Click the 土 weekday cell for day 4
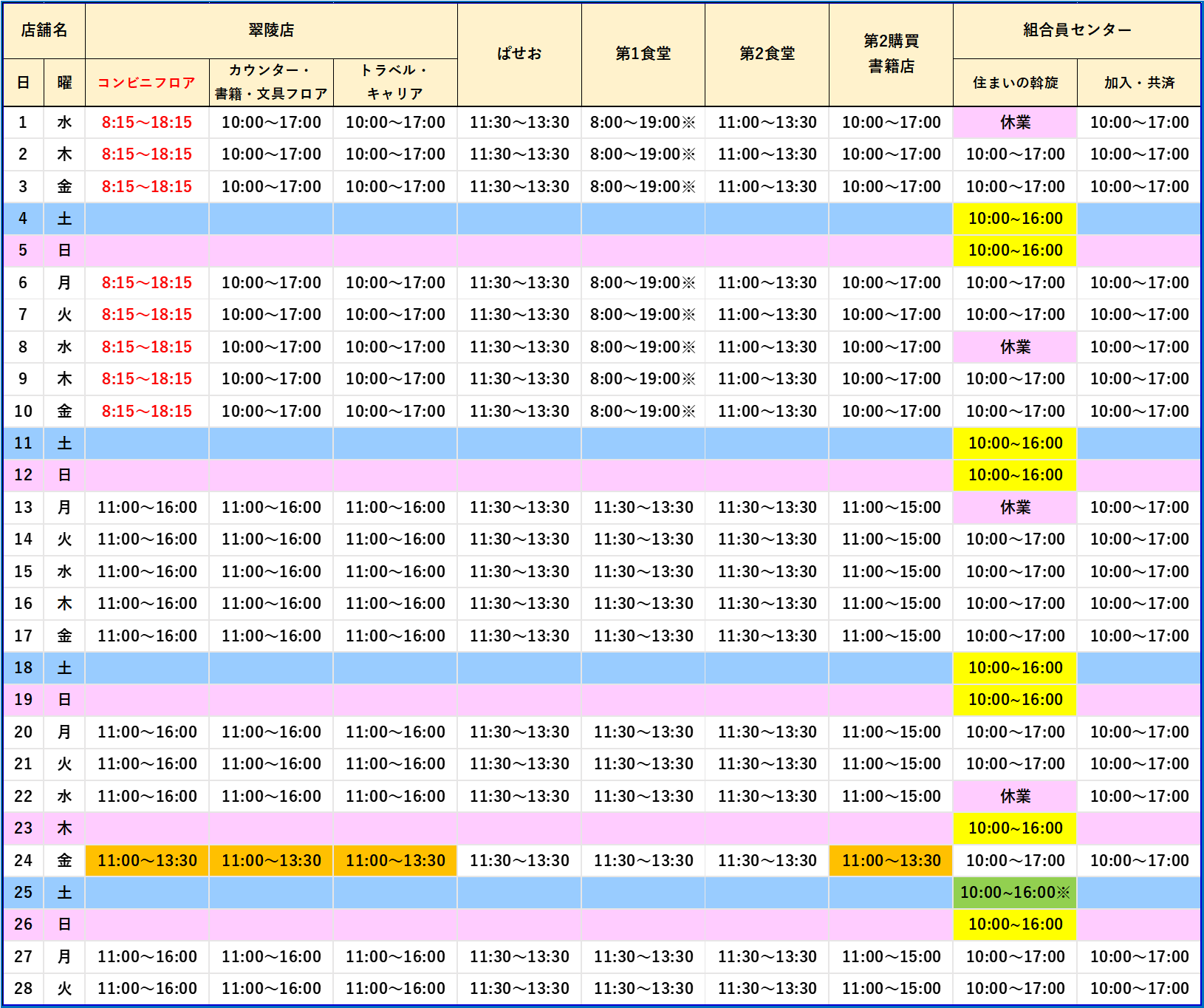This screenshot has height=1008, width=1204. [65, 219]
